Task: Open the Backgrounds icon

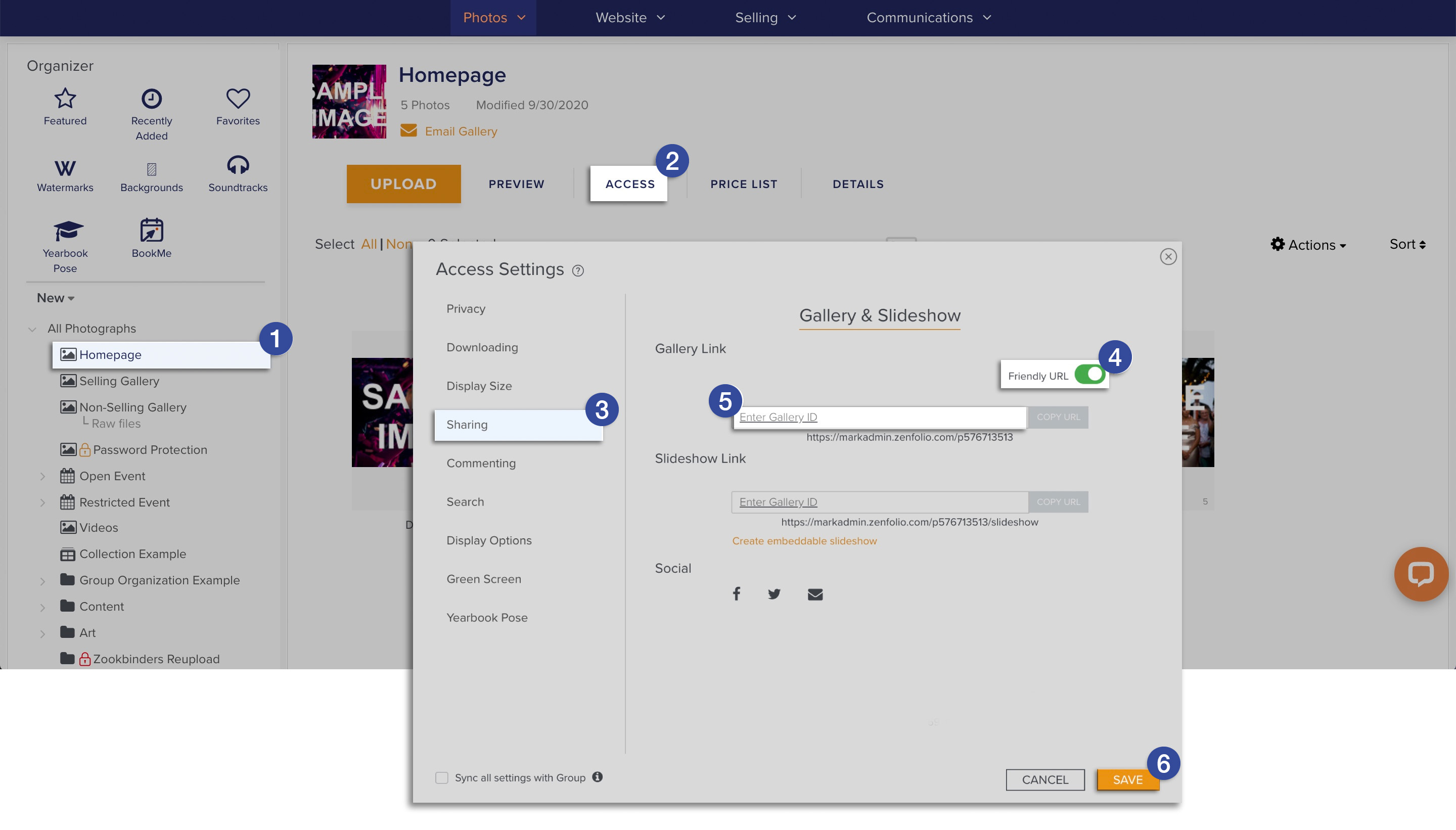Action: click(x=151, y=169)
